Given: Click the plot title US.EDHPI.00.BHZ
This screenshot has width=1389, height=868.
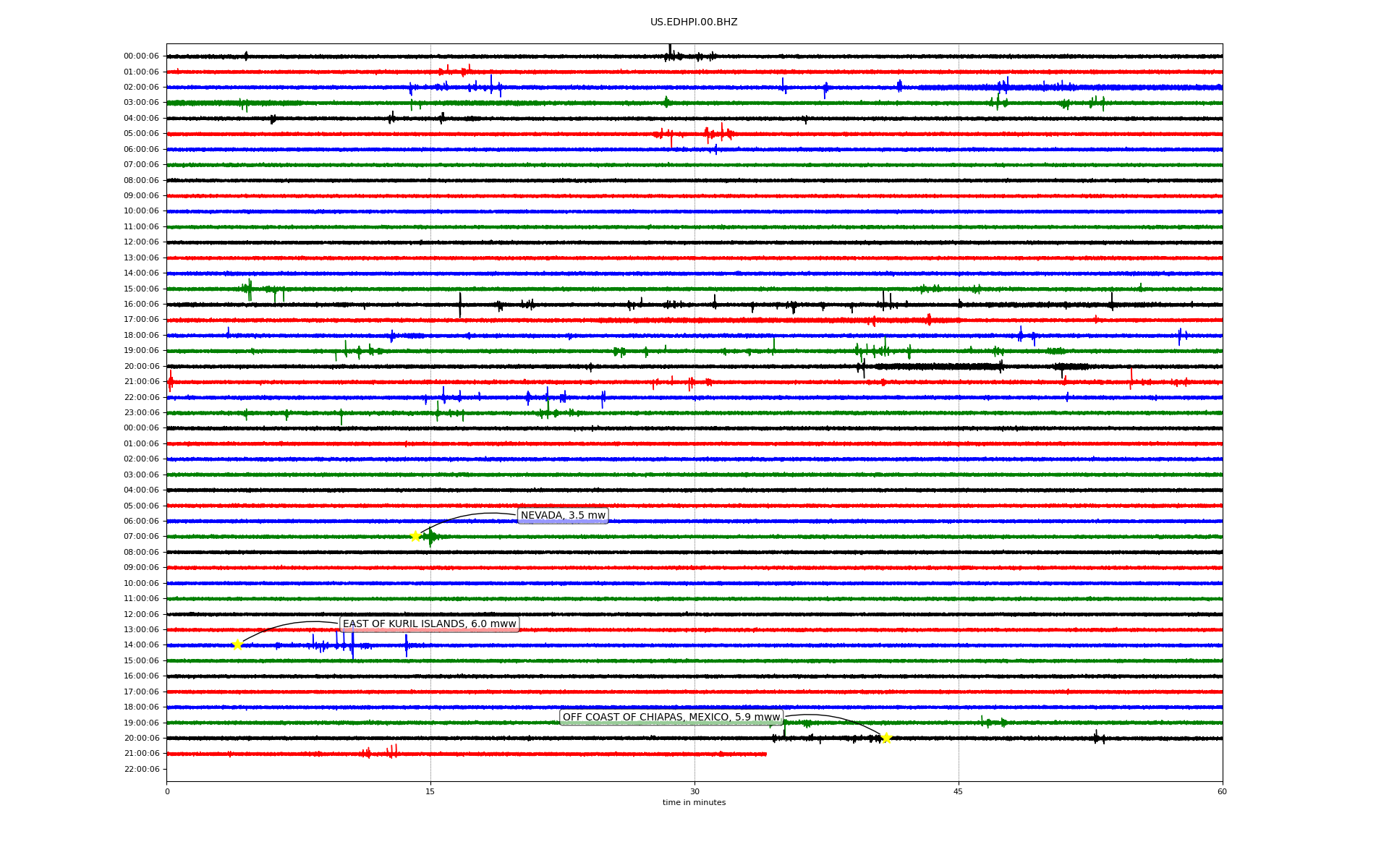Looking at the screenshot, I should [x=694, y=22].
